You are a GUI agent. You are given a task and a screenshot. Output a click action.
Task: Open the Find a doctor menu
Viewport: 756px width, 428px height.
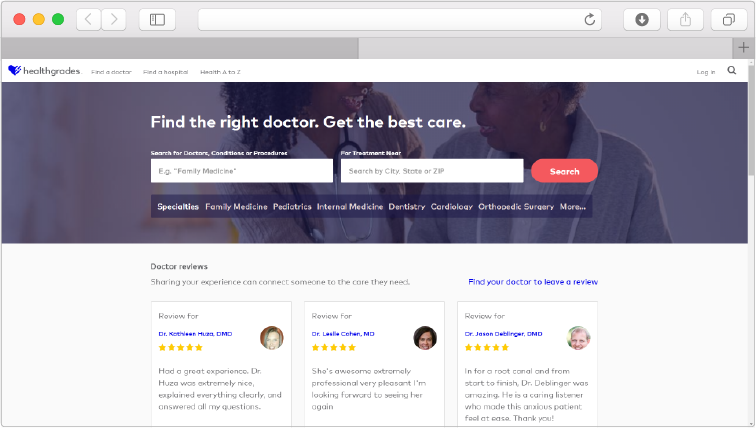[x=111, y=72]
